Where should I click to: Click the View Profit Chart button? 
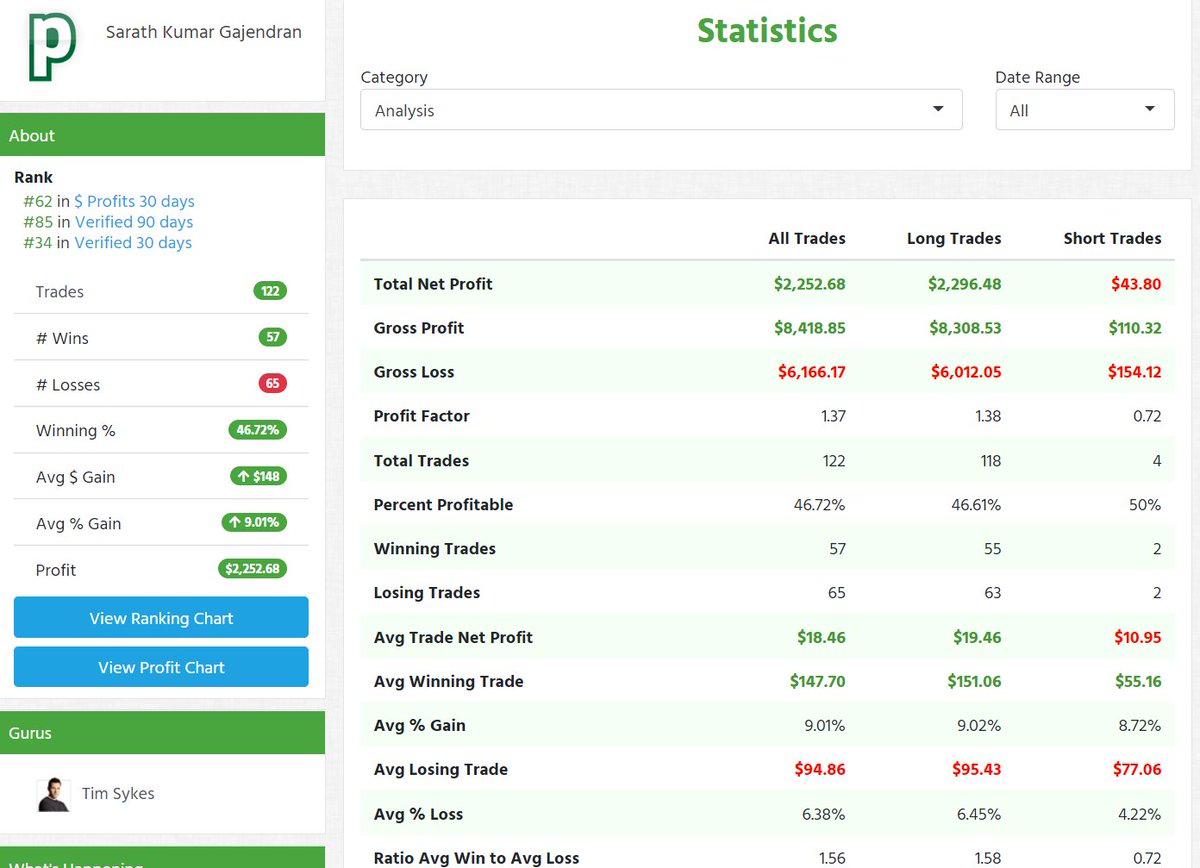161,667
